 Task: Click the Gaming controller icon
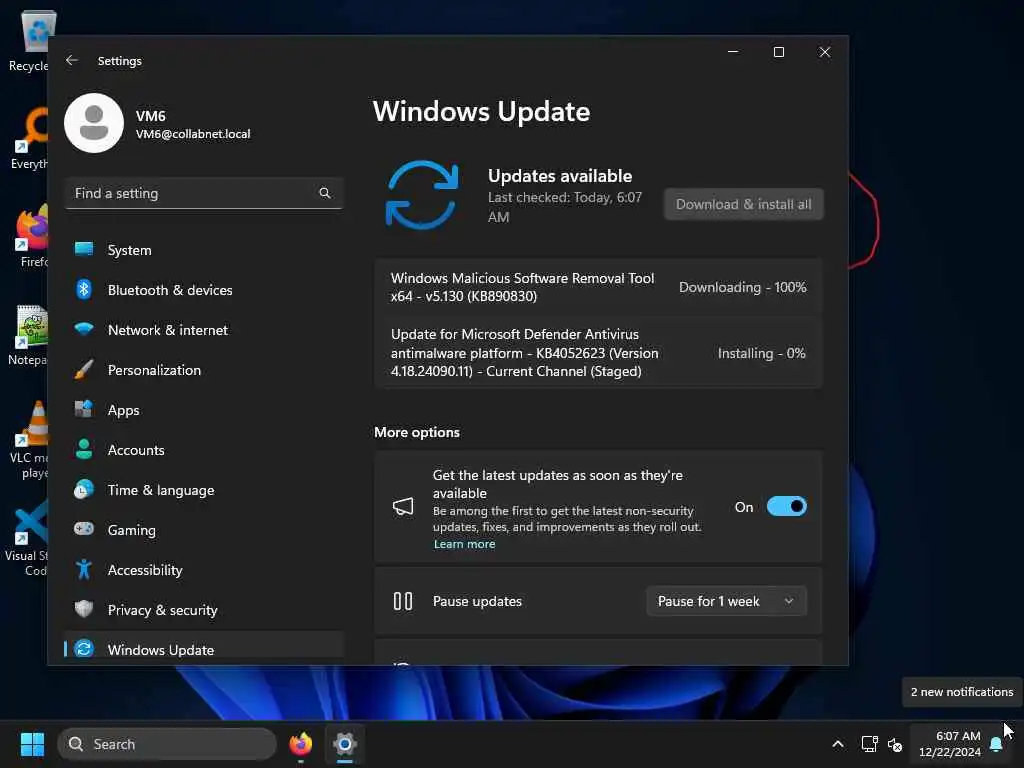(84, 529)
